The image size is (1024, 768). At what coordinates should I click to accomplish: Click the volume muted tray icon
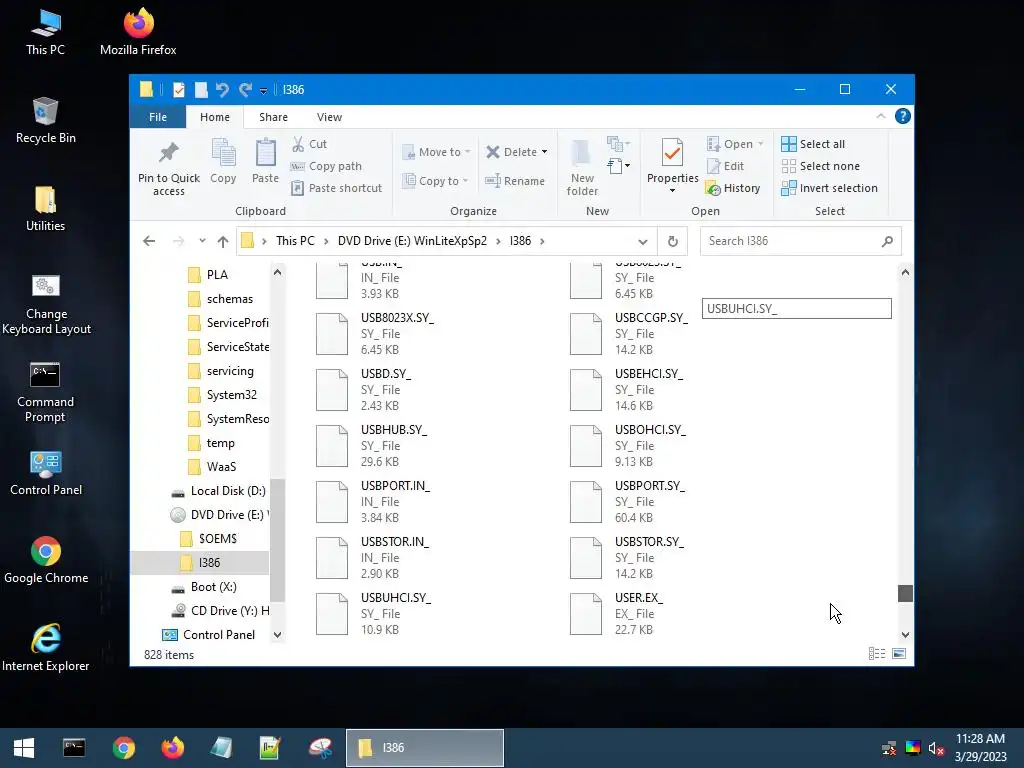pos(936,749)
